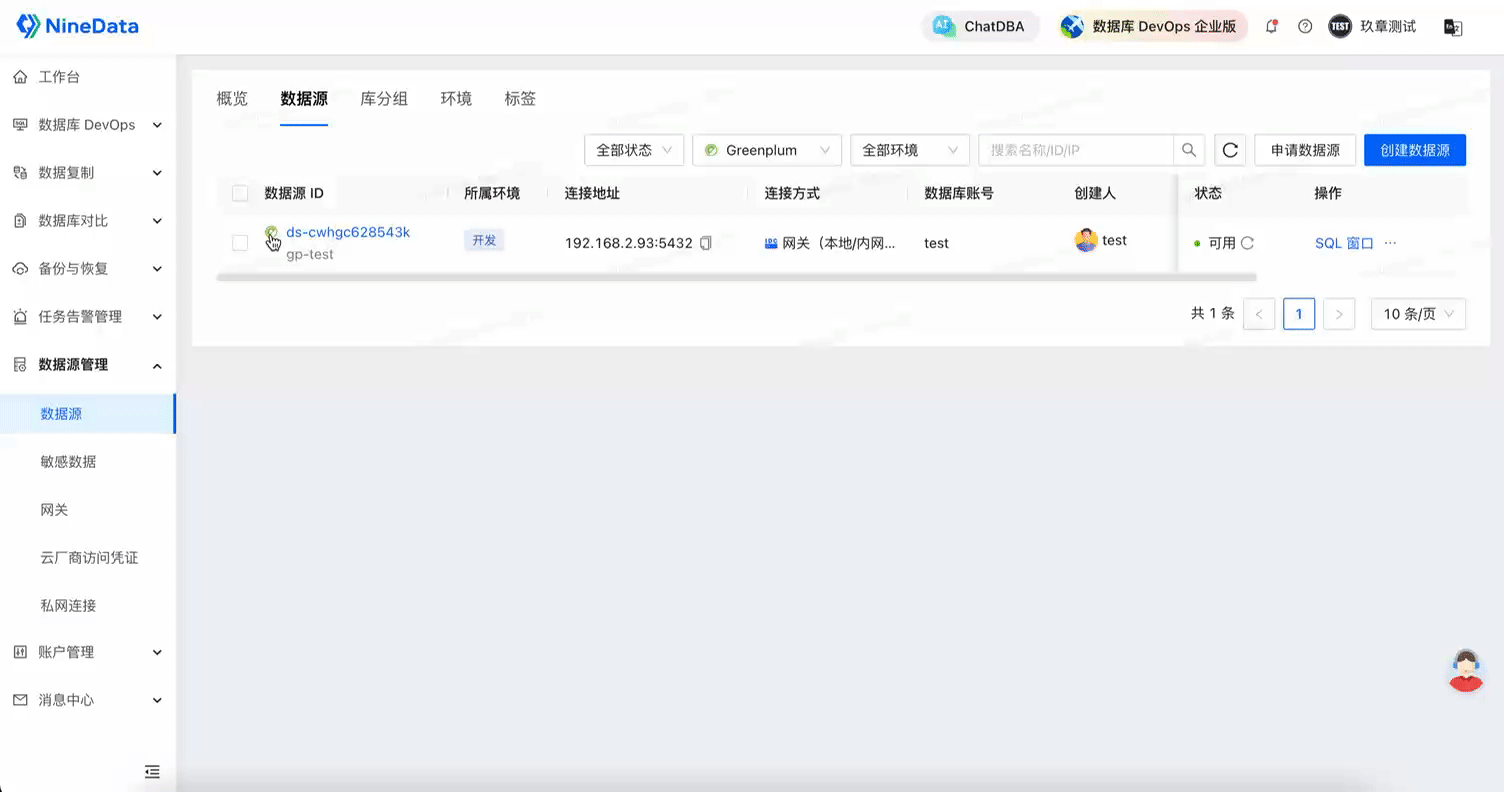Expand 数据库 DevOps menu chevron
The image size is (1504, 792).
[x=157, y=125]
